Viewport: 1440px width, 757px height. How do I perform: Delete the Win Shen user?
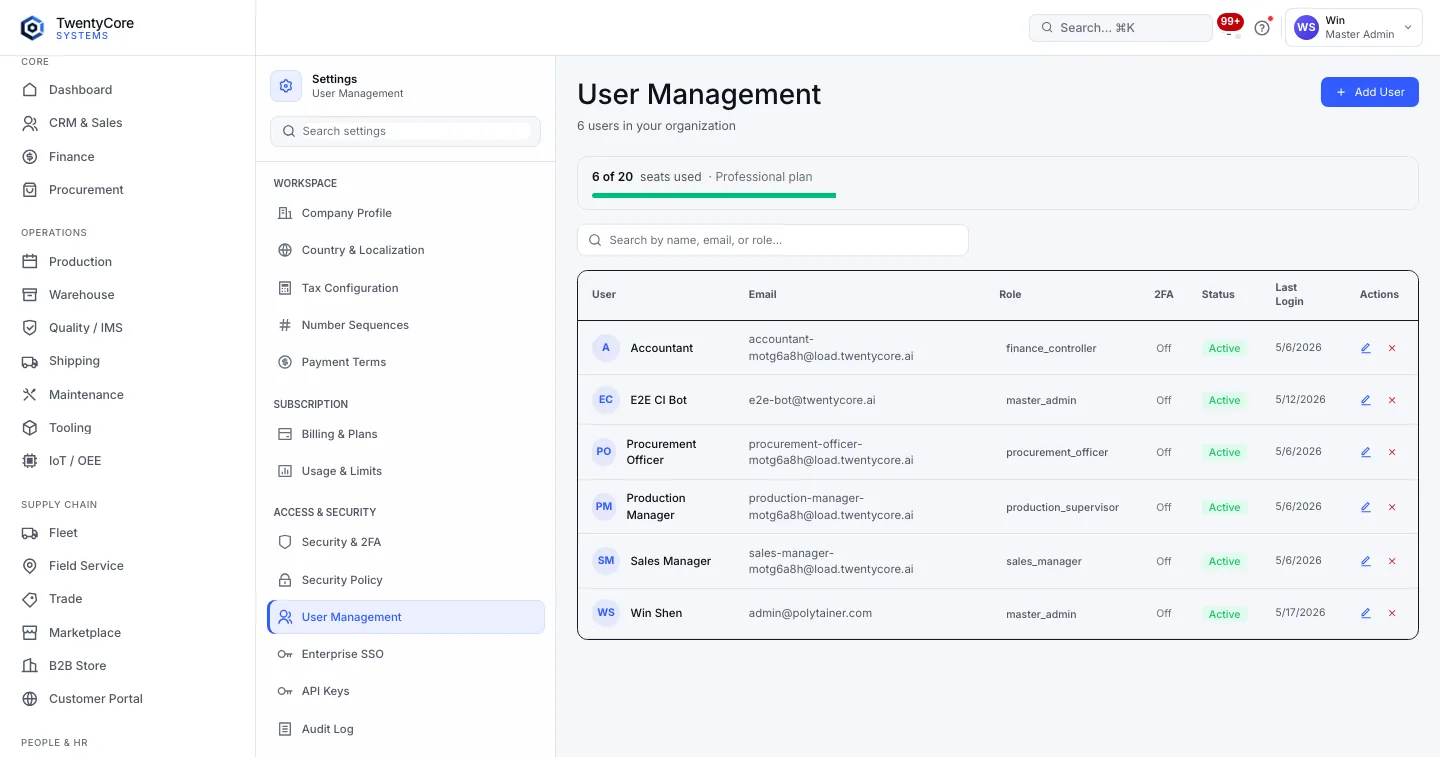point(1392,613)
